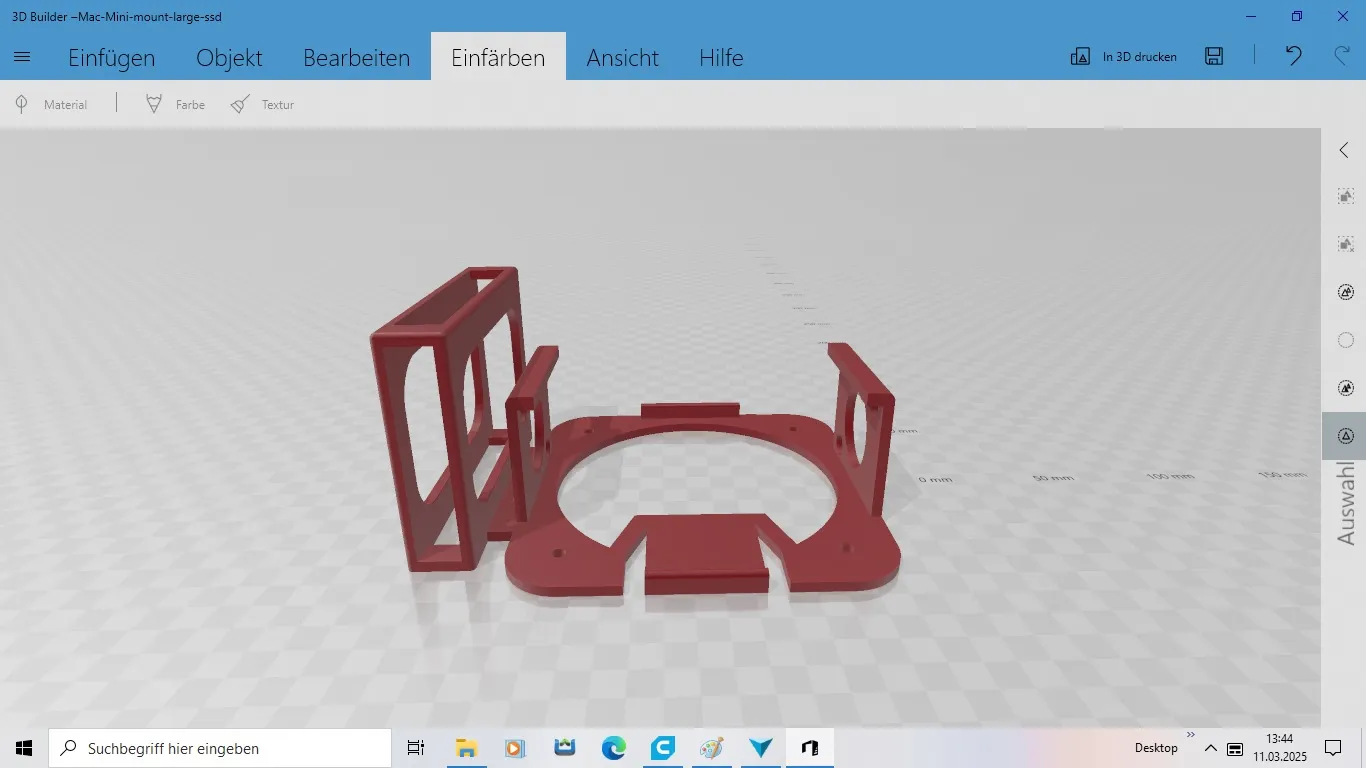Click the group objects icon in sidebar
Image resolution: width=1366 pixels, height=768 pixels.
1345,197
